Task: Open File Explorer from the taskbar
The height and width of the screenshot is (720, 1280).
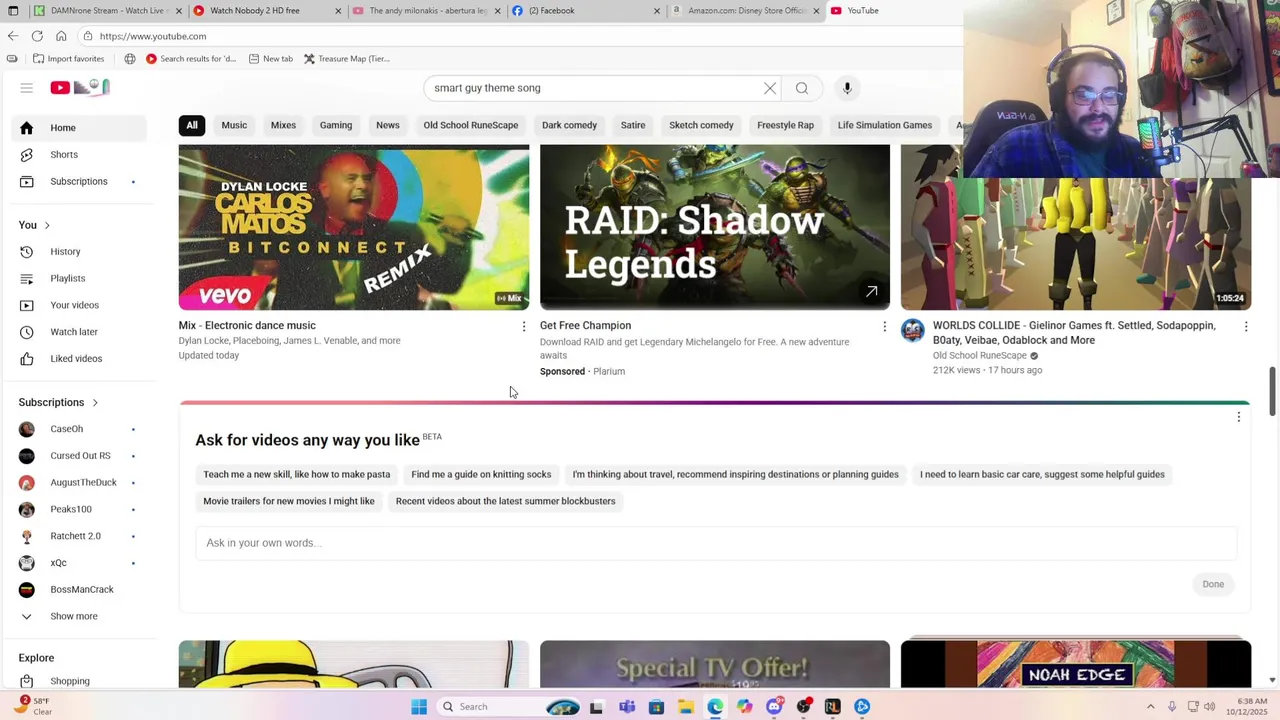Action: pyautogui.click(x=686, y=707)
